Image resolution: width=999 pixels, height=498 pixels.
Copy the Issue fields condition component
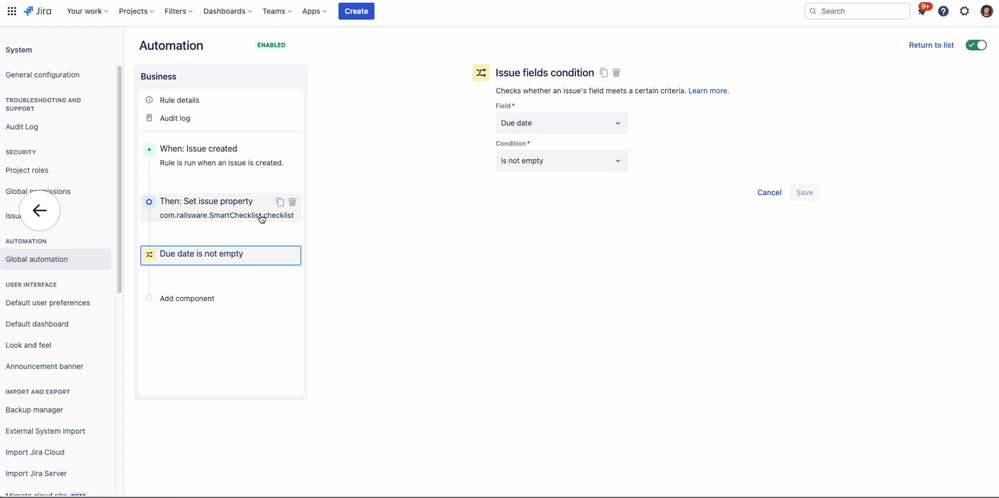coord(604,73)
